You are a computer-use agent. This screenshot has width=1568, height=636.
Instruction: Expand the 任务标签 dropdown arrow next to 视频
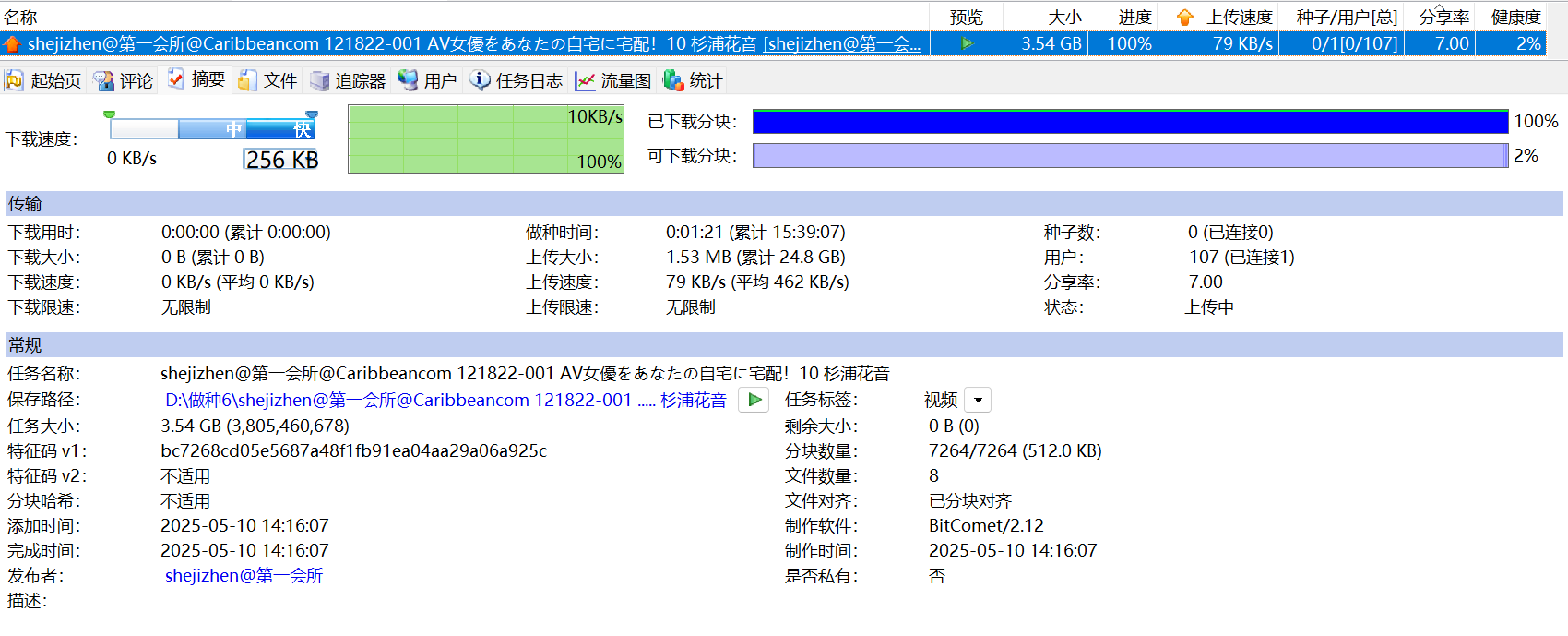pos(978,400)
